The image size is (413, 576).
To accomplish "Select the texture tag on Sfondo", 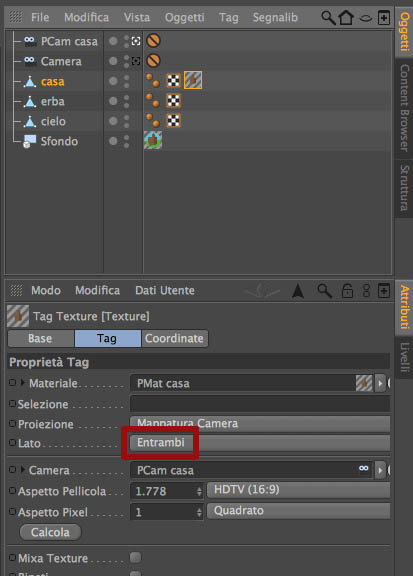I will click(153, 140).
